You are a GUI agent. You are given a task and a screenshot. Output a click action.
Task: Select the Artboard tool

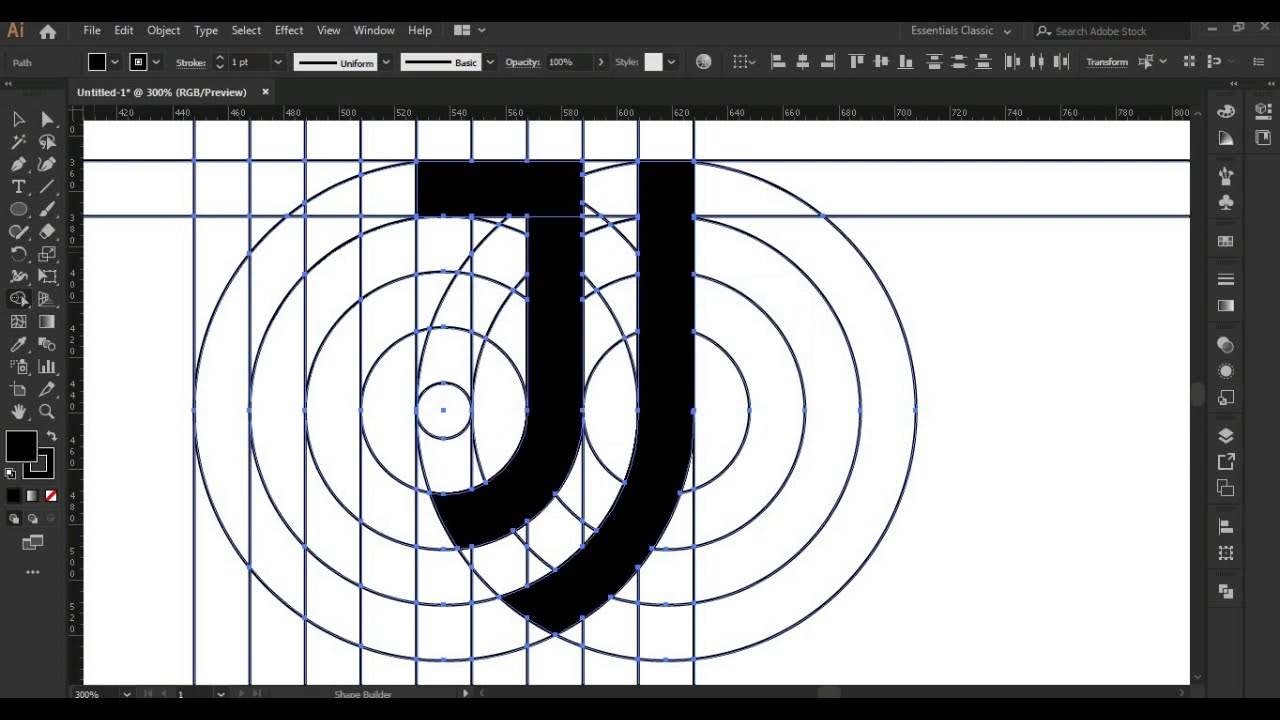[x=18, y=389]
